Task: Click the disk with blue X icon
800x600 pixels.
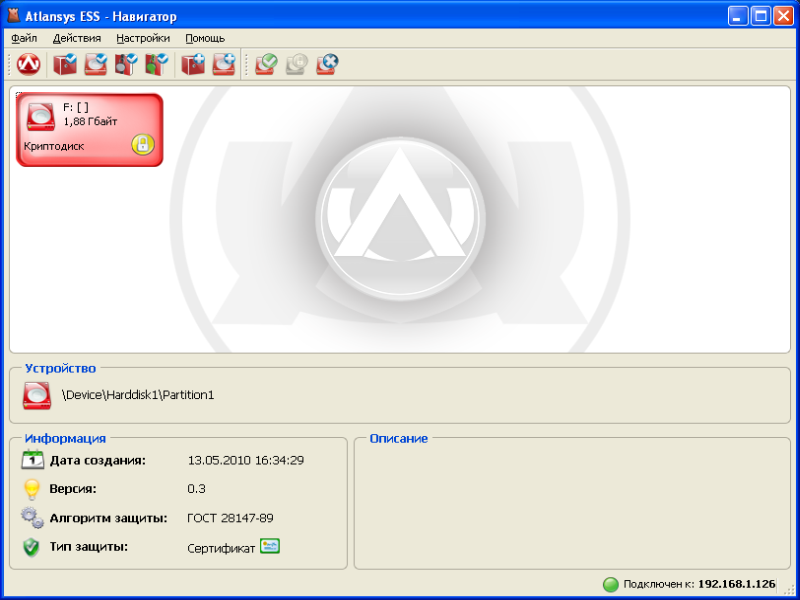Action: pos(328,64)
